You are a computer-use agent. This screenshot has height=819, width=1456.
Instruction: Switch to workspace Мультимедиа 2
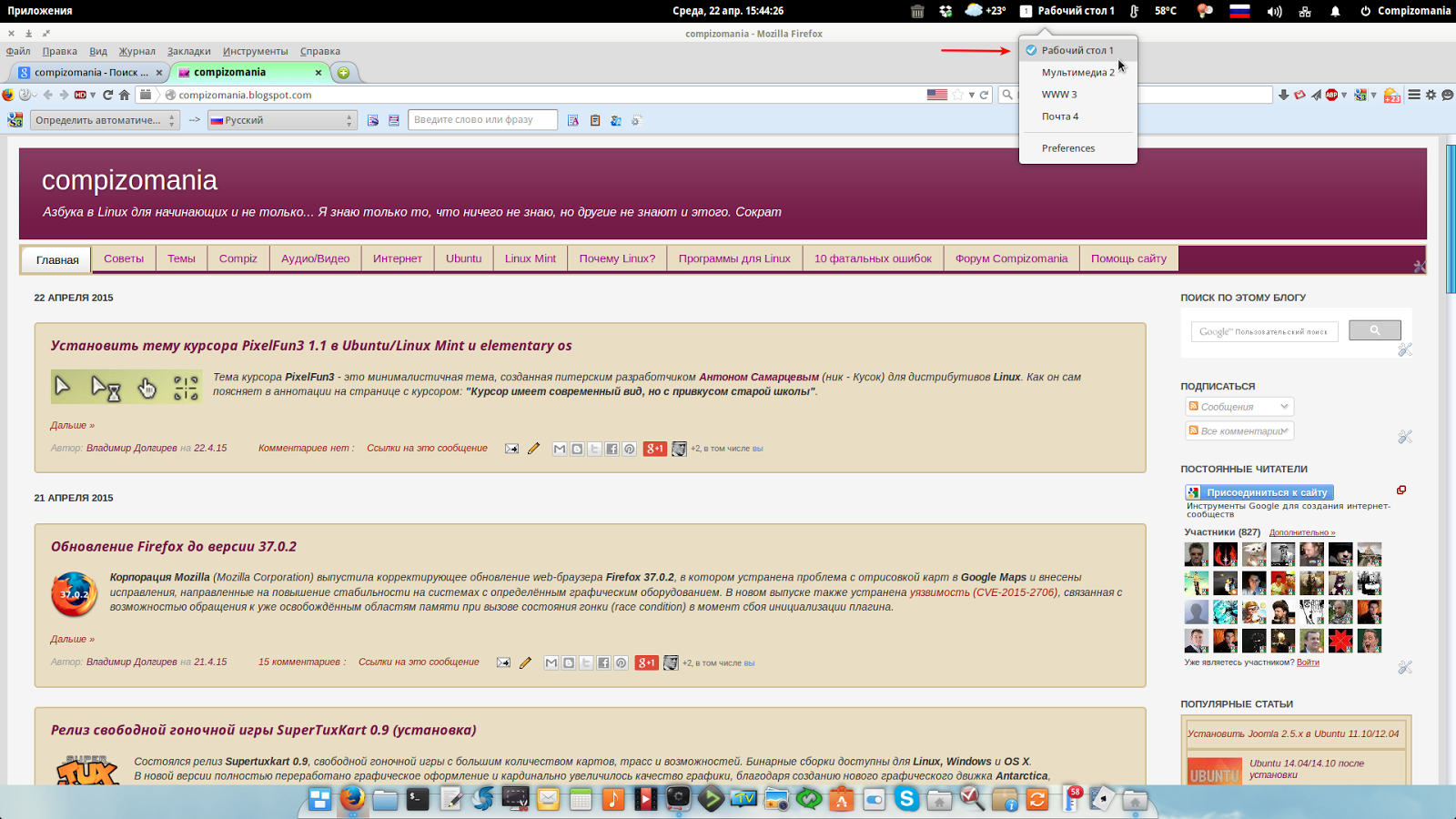click(1078, 72)
